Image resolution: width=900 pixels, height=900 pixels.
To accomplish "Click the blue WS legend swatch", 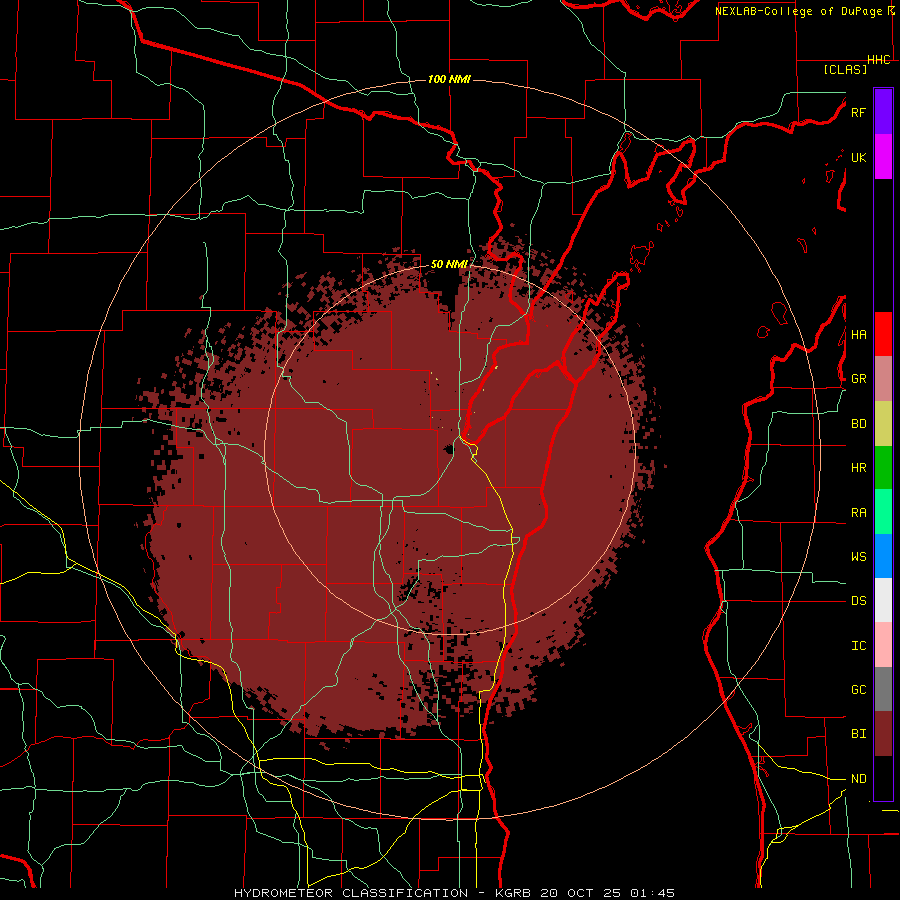I will [x=883, y=556].
